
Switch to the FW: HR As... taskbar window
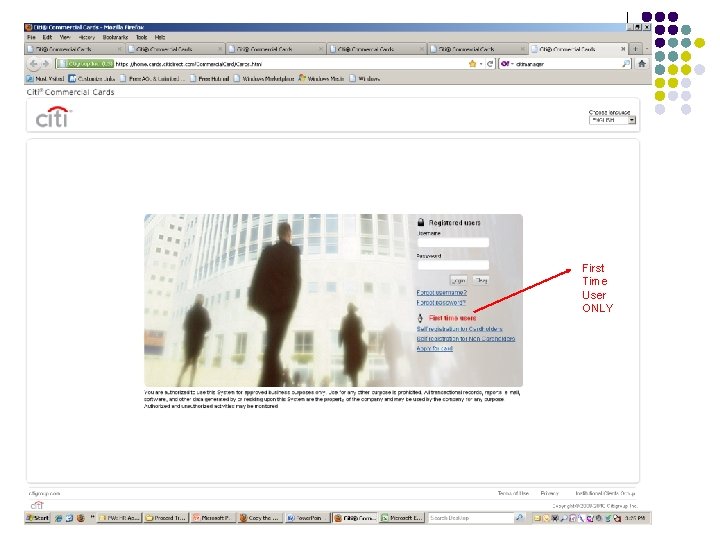[119, 518]
